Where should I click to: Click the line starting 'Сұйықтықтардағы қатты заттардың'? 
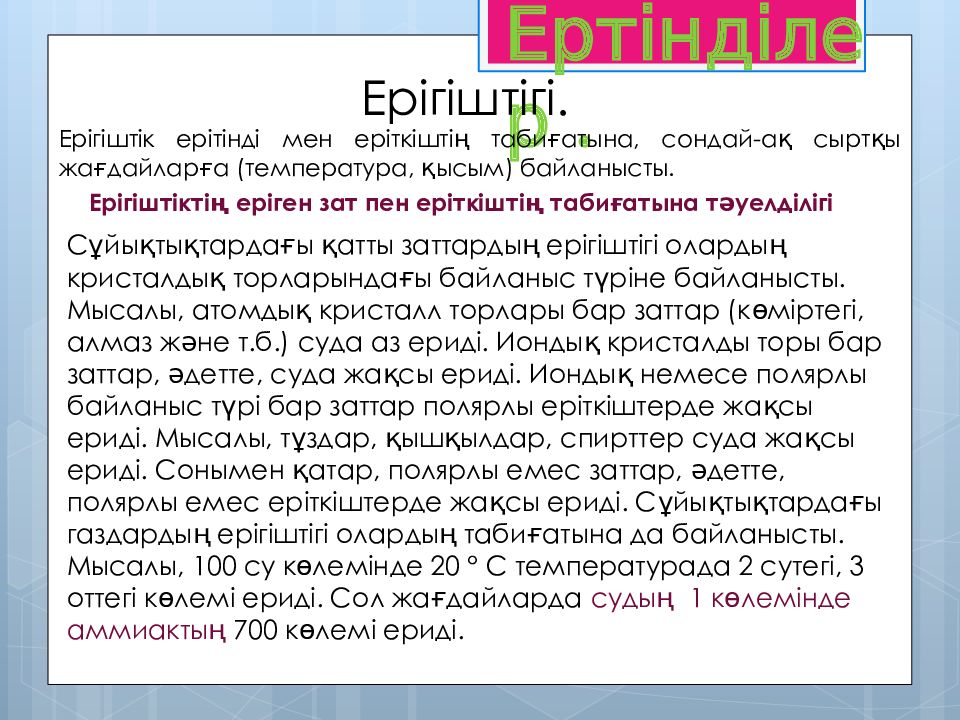coord(427,246)
